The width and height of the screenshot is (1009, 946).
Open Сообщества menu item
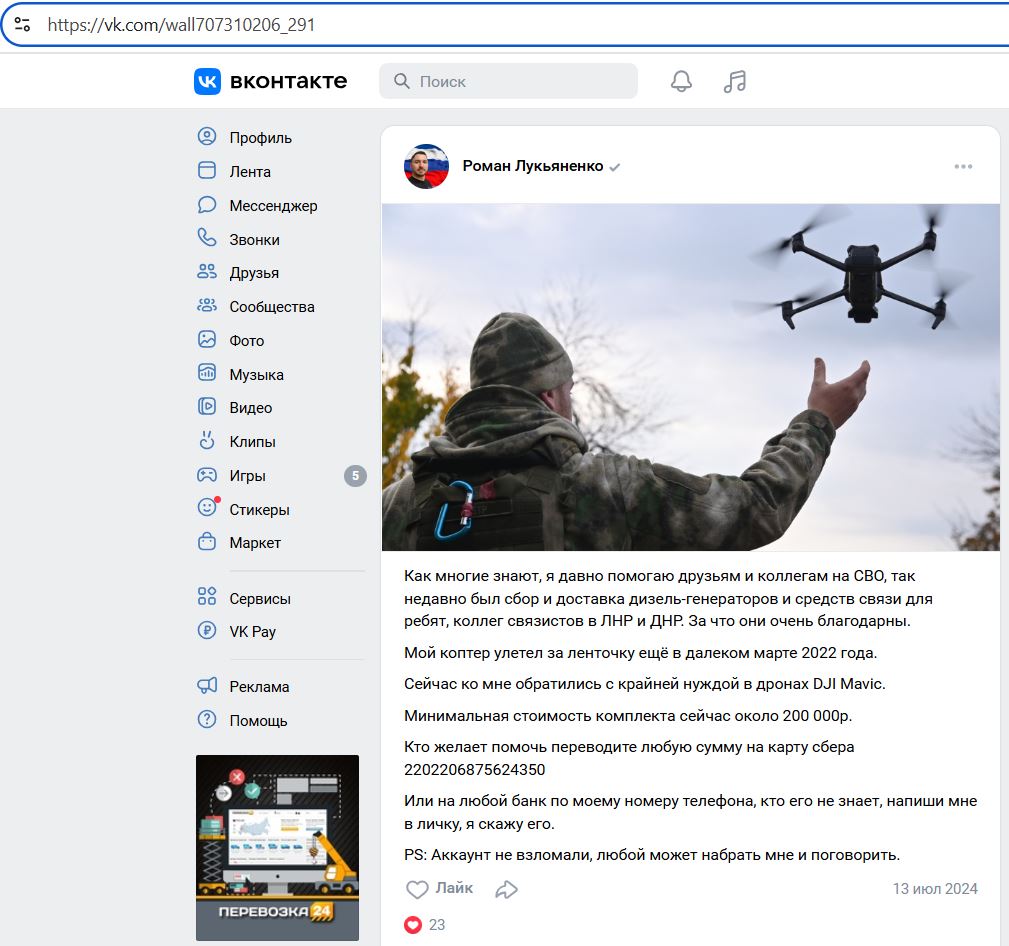tap(272, 307)
